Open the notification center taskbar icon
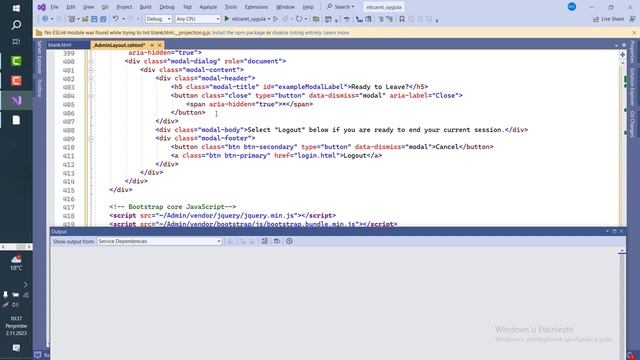 coord(16,348)
